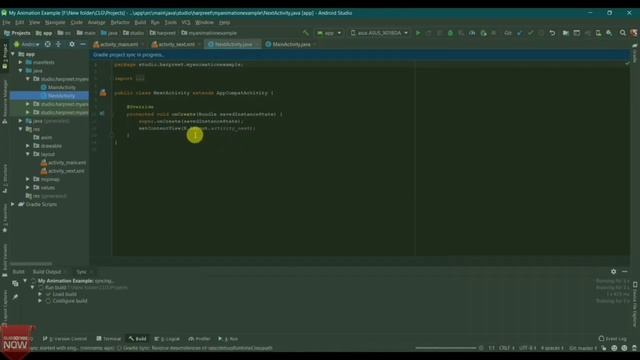Screen dimensions: 640x360
Task: Open the Navigate menu
Action: [55, 22]
